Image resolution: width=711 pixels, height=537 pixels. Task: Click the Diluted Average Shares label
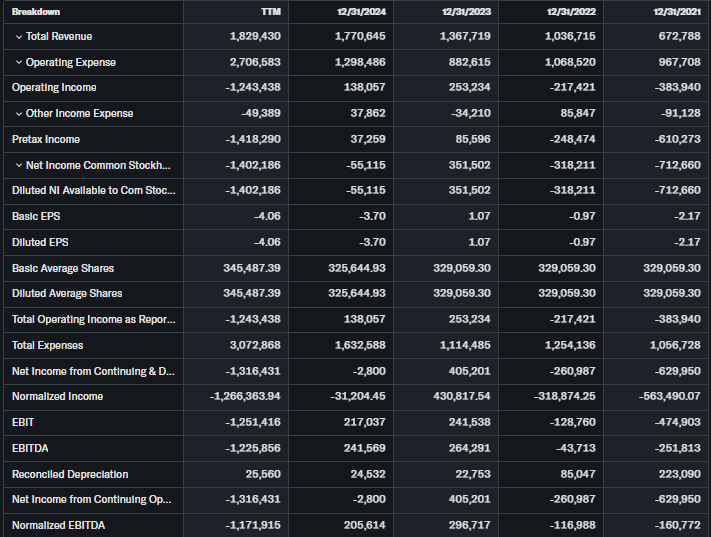tap(67, 293)
